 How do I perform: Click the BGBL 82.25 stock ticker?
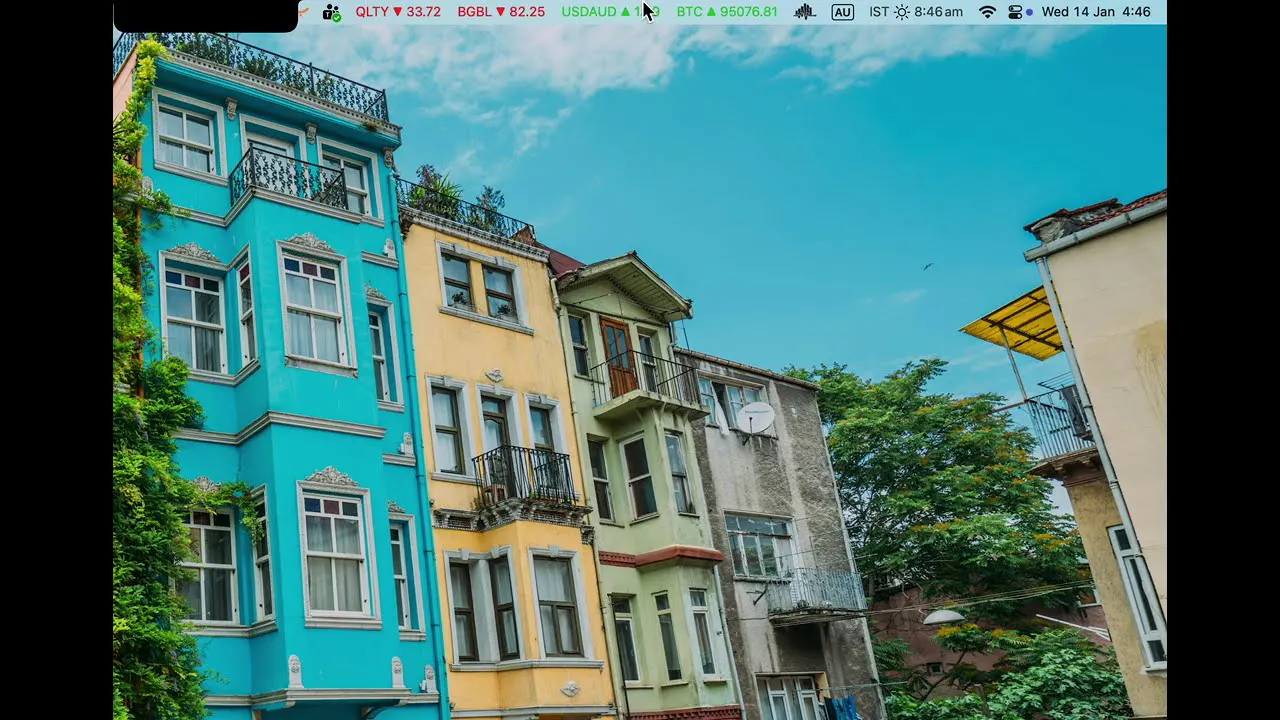pyautogui.click(x=501, y=12)
